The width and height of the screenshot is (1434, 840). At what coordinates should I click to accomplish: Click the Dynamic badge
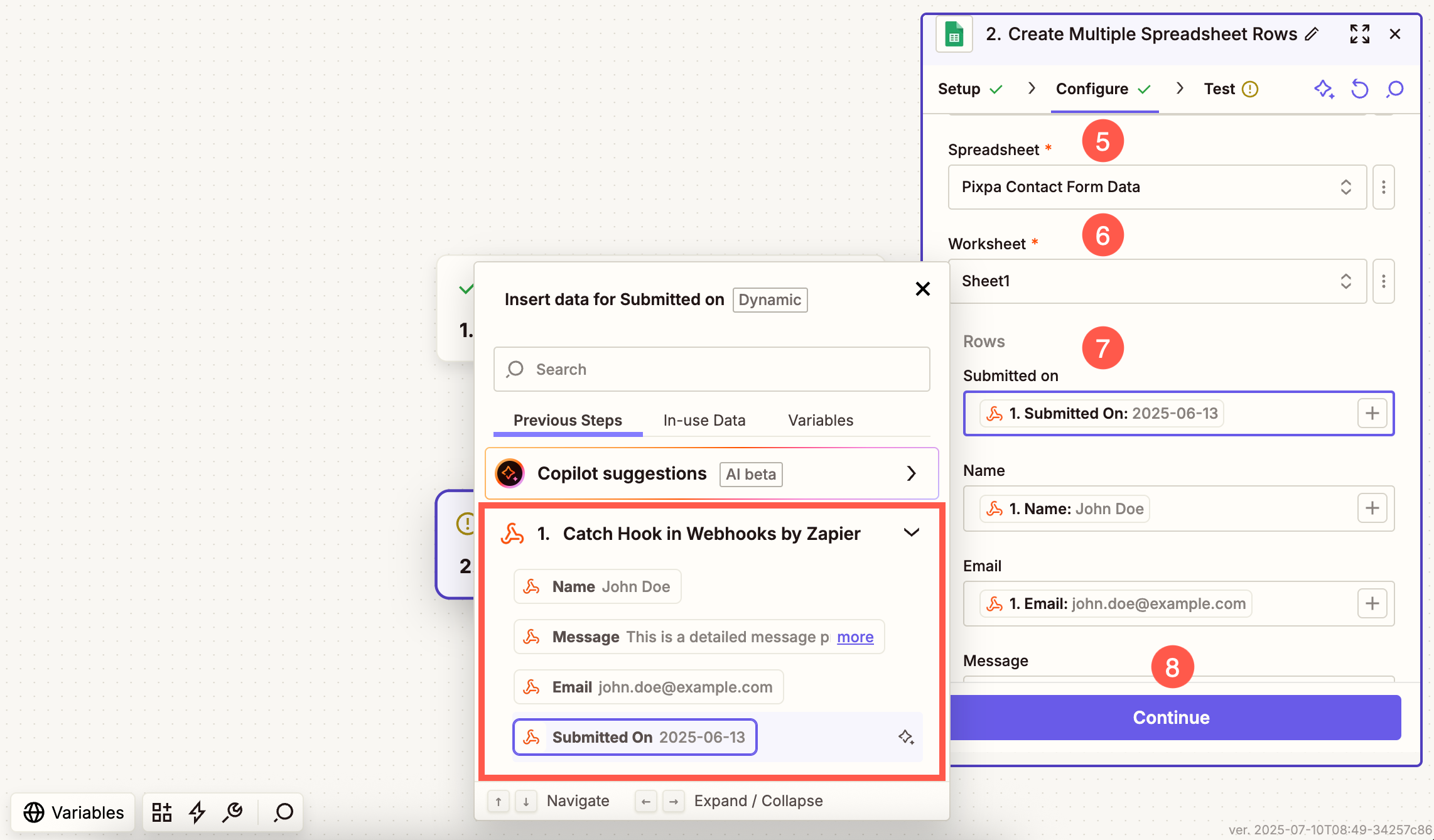(x=770, y=300)
